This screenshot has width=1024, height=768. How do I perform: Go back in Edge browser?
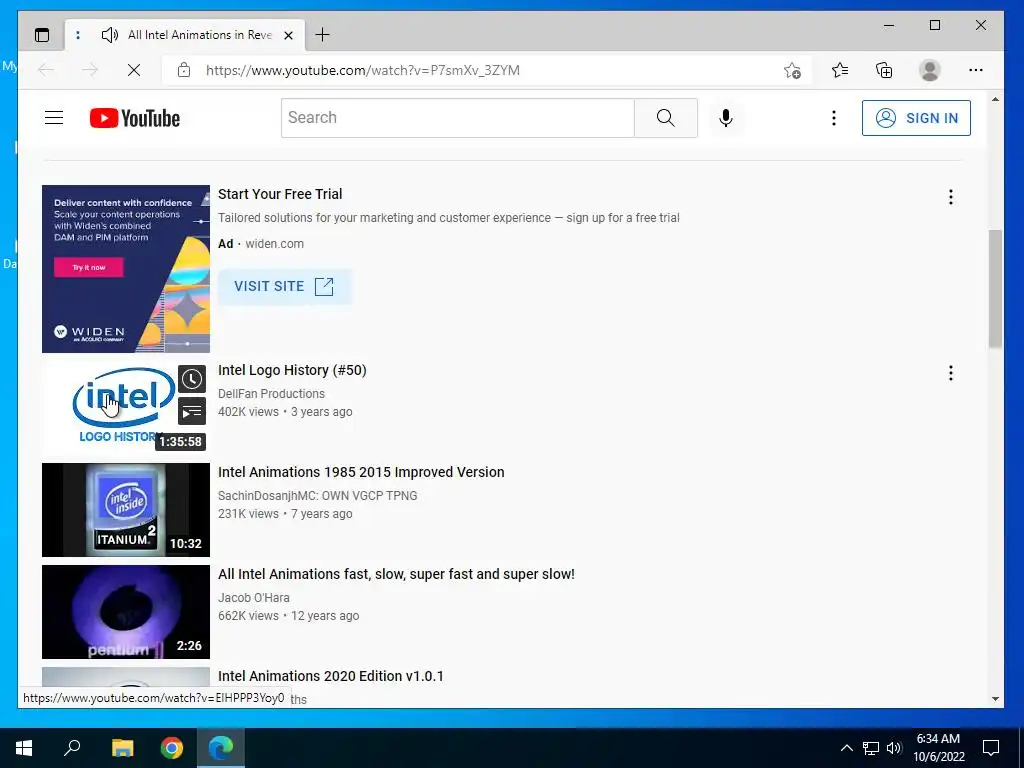pos(46,70)
